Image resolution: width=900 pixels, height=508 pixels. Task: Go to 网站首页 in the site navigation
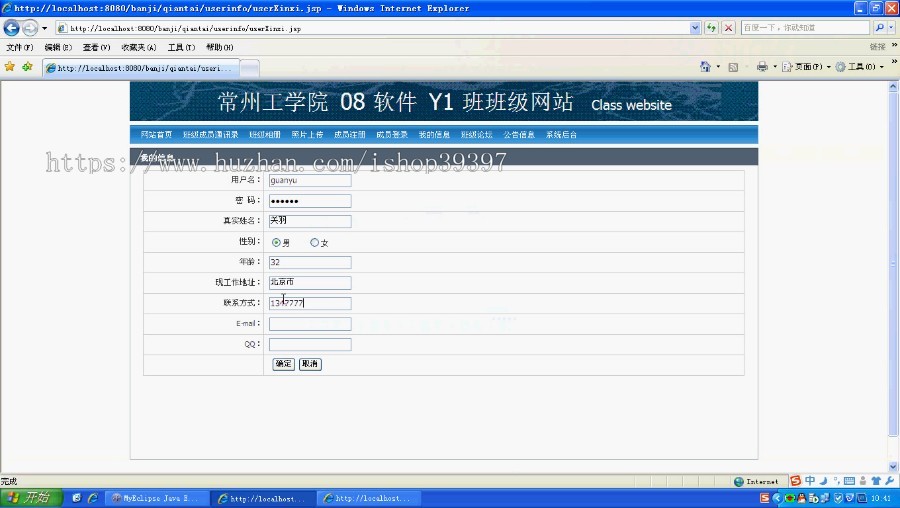pos(156,134)
